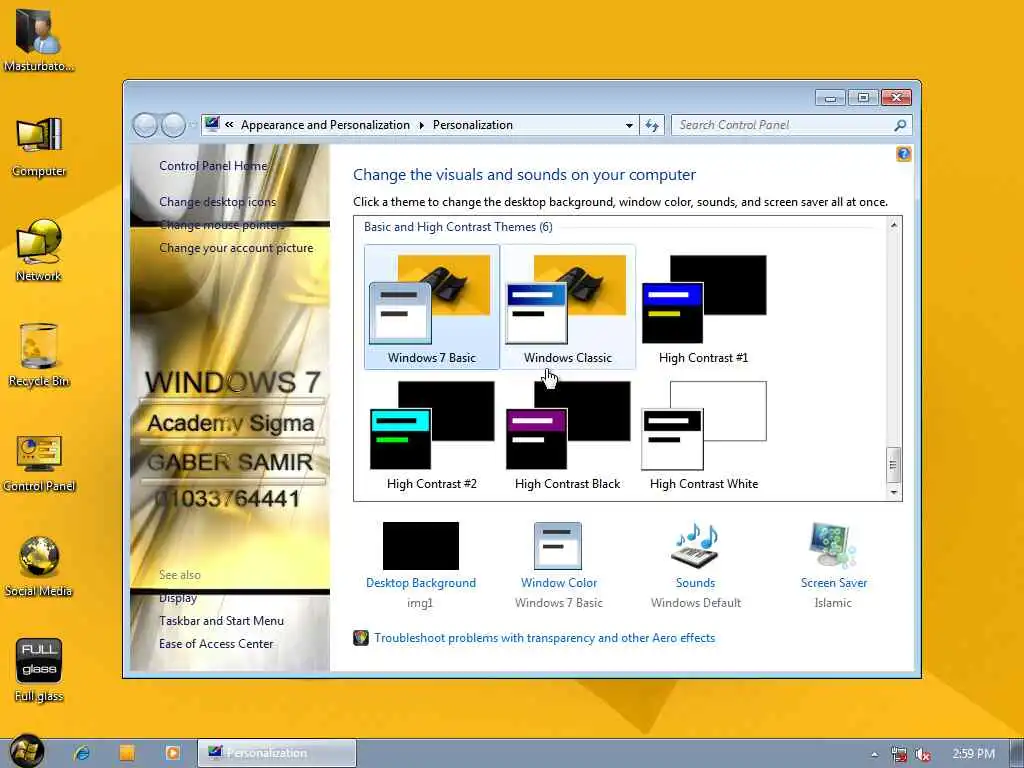Open the Desktop Background black preview
The image size is (1024, 768).
[x=421, y=546]
